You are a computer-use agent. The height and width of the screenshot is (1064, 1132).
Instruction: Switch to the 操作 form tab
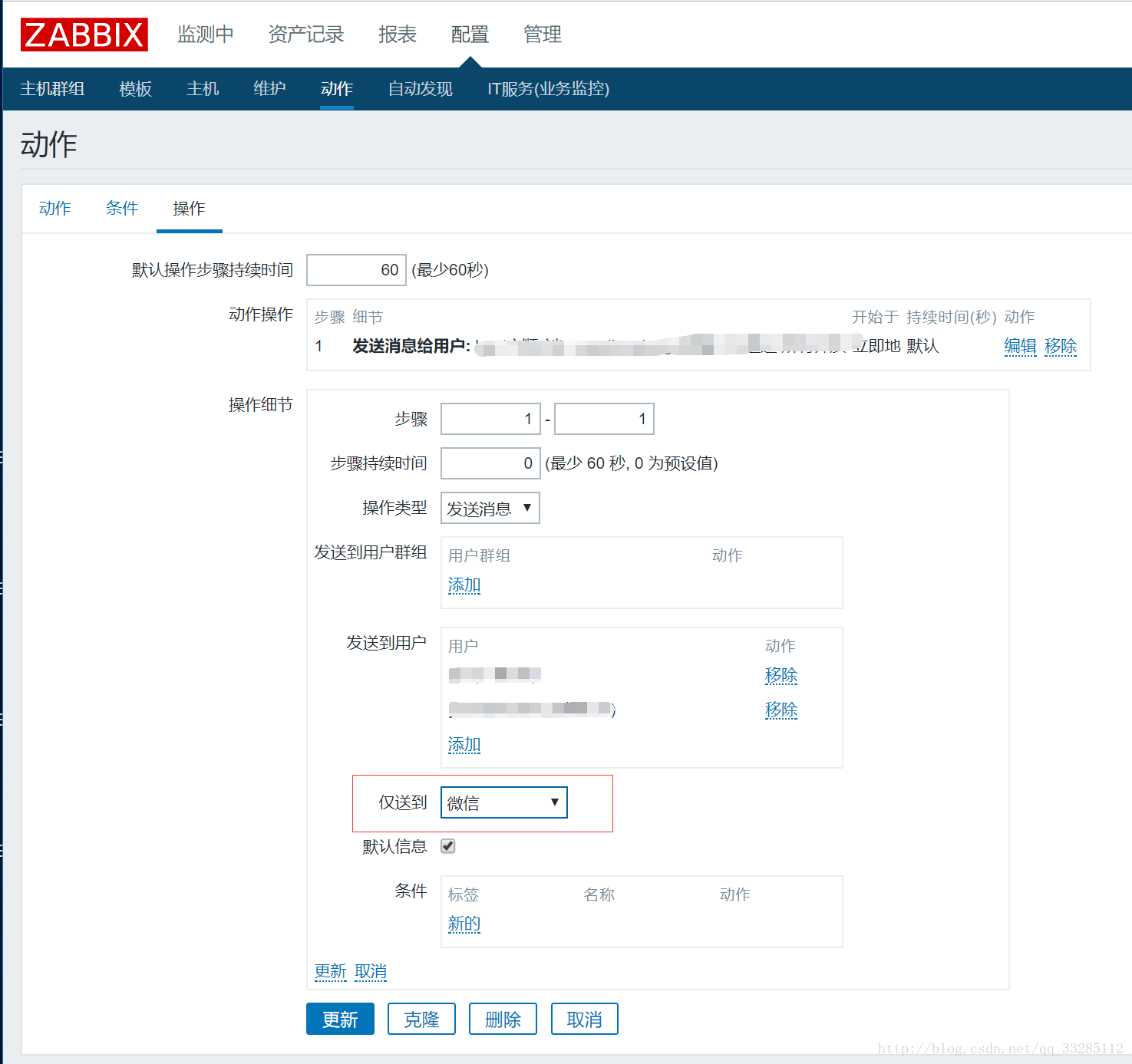point(190,209)
